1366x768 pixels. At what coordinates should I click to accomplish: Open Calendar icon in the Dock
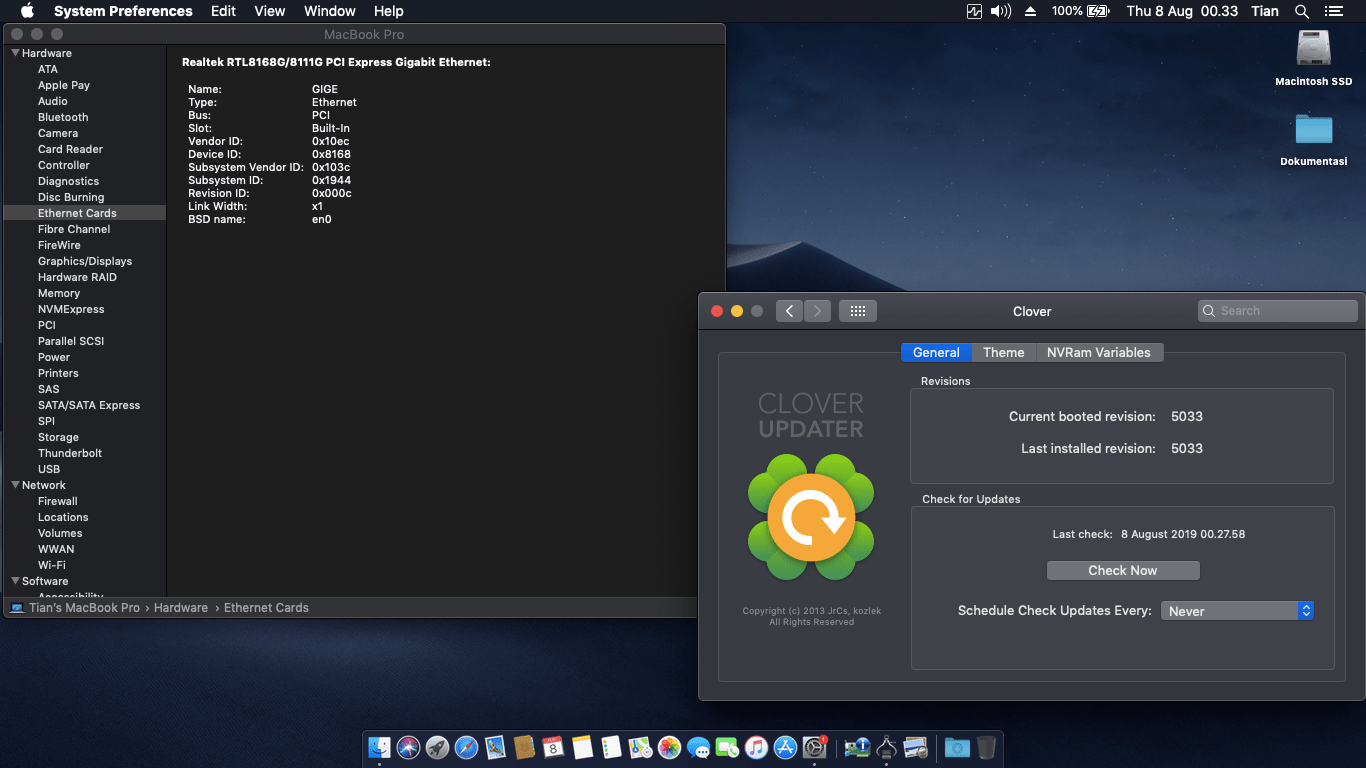553,747
